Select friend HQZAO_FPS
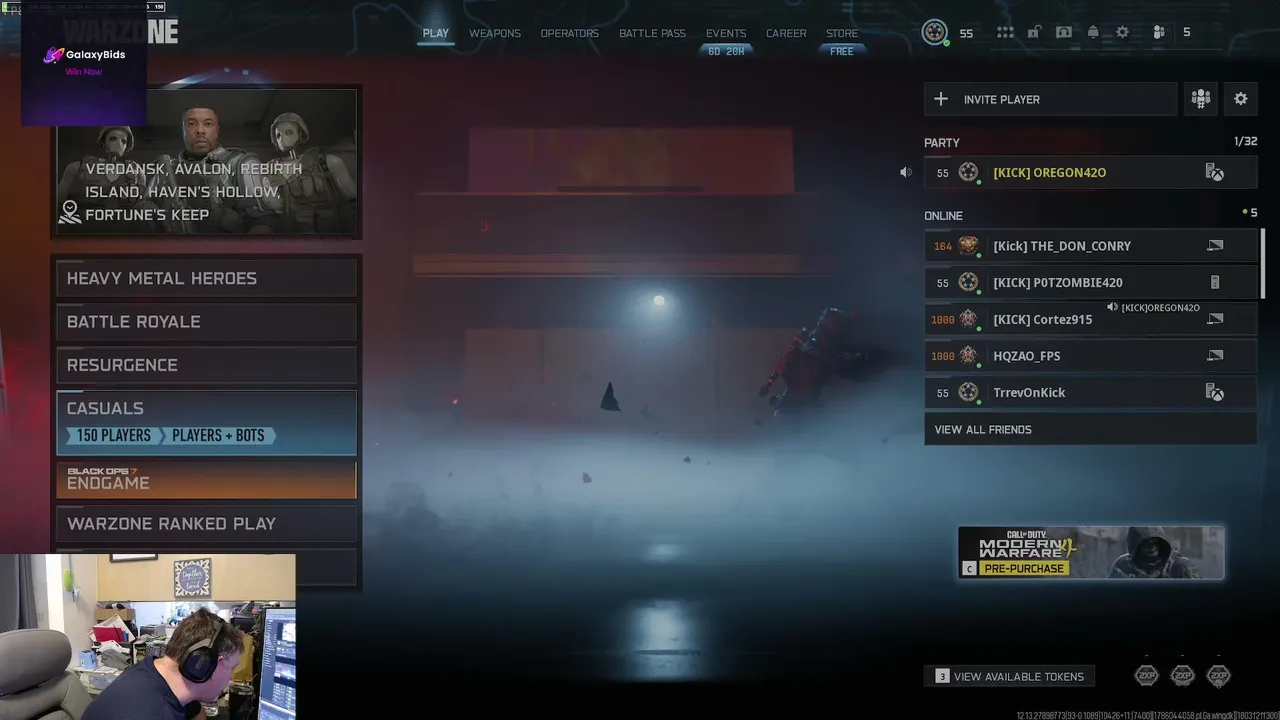1280x720 pixels. pos(1091,356)
